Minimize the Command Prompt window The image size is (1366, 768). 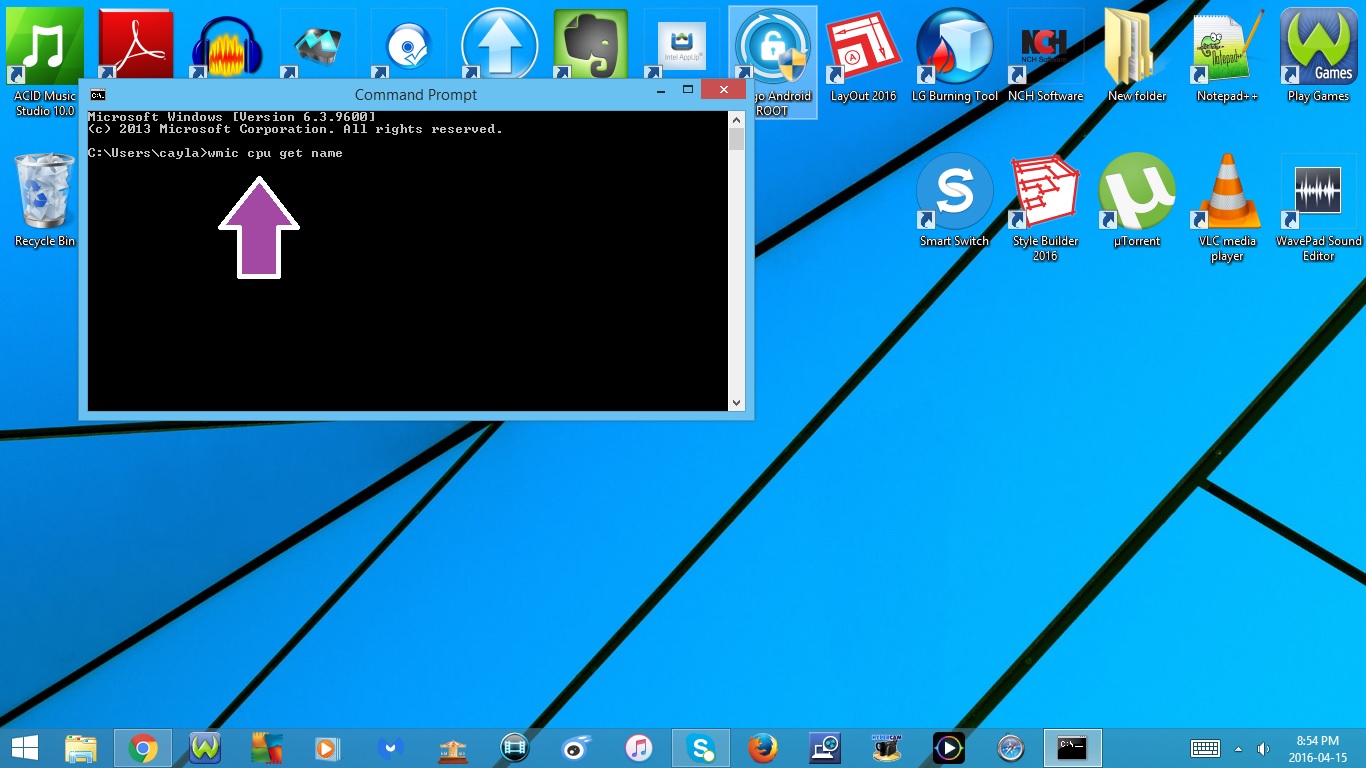[x=660, y=90]
